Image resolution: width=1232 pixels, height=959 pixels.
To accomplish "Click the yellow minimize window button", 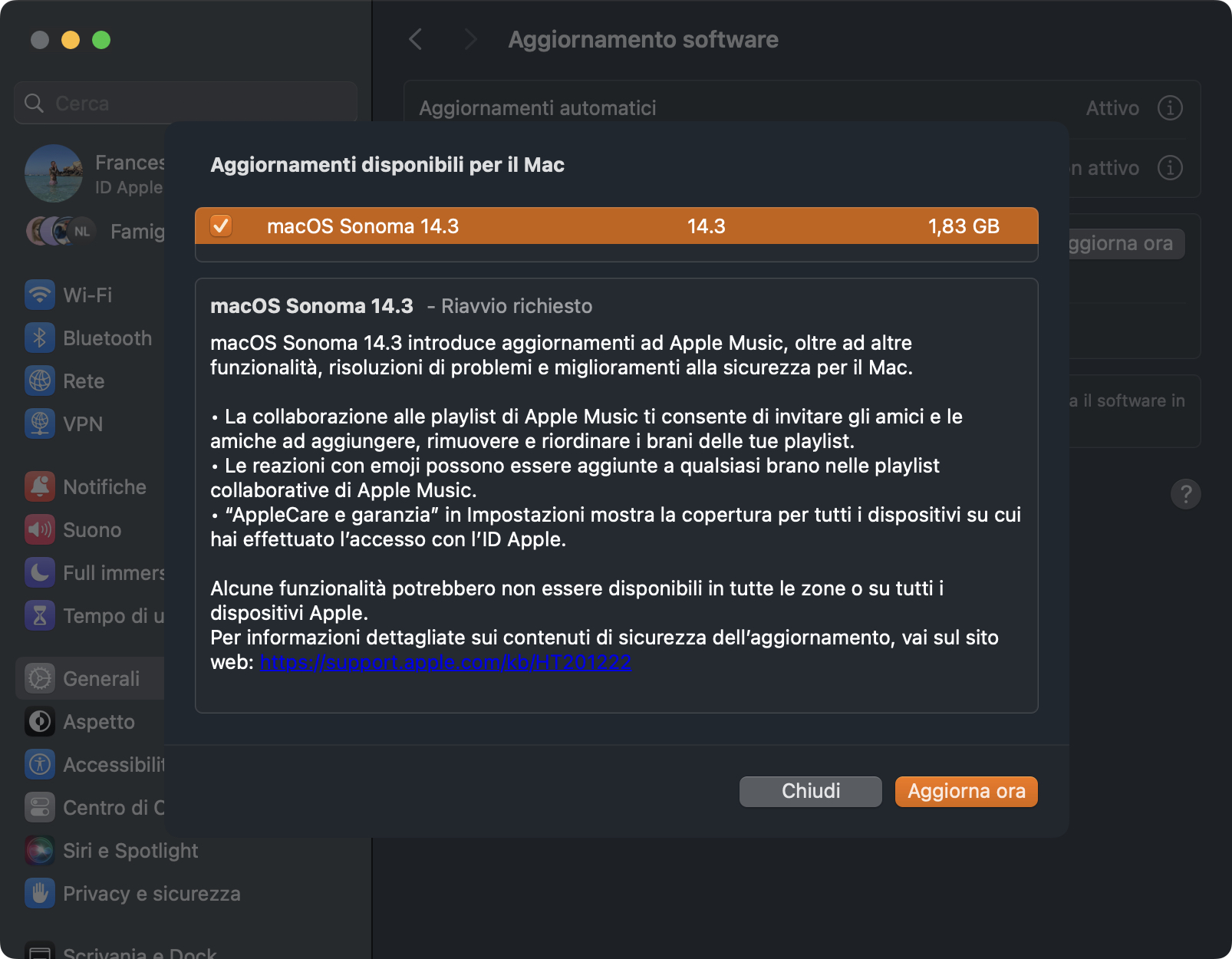I will 71,40.
